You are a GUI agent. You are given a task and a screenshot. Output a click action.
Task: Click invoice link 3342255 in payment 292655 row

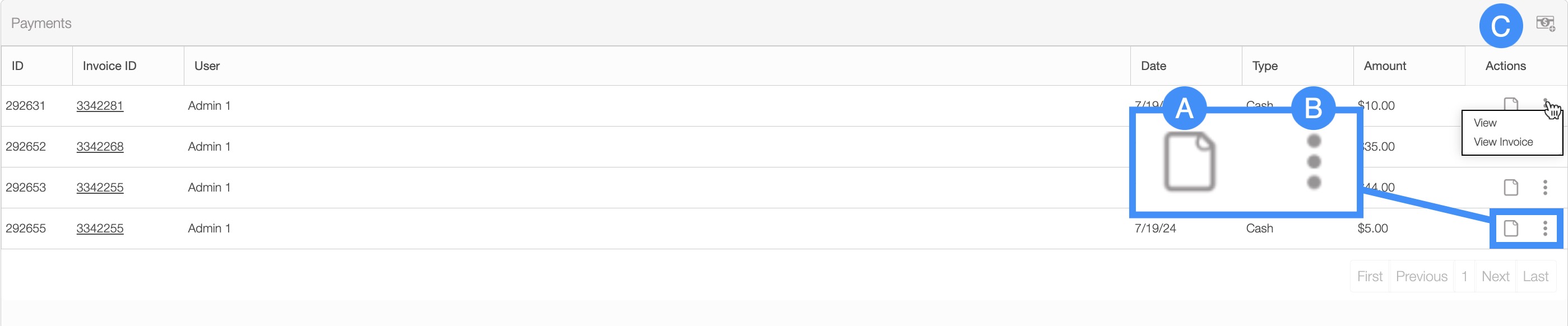pos(100,228)
